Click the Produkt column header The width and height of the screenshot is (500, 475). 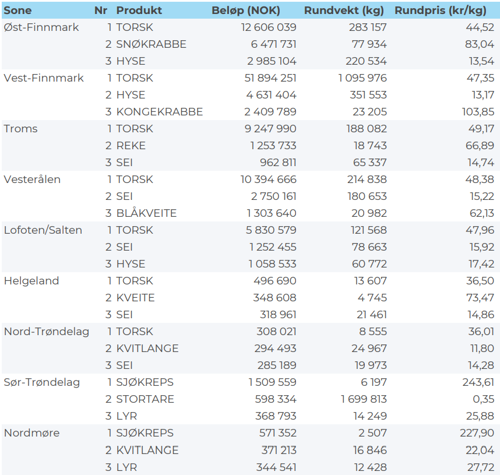pyautogui.click(x=139, y=10)
